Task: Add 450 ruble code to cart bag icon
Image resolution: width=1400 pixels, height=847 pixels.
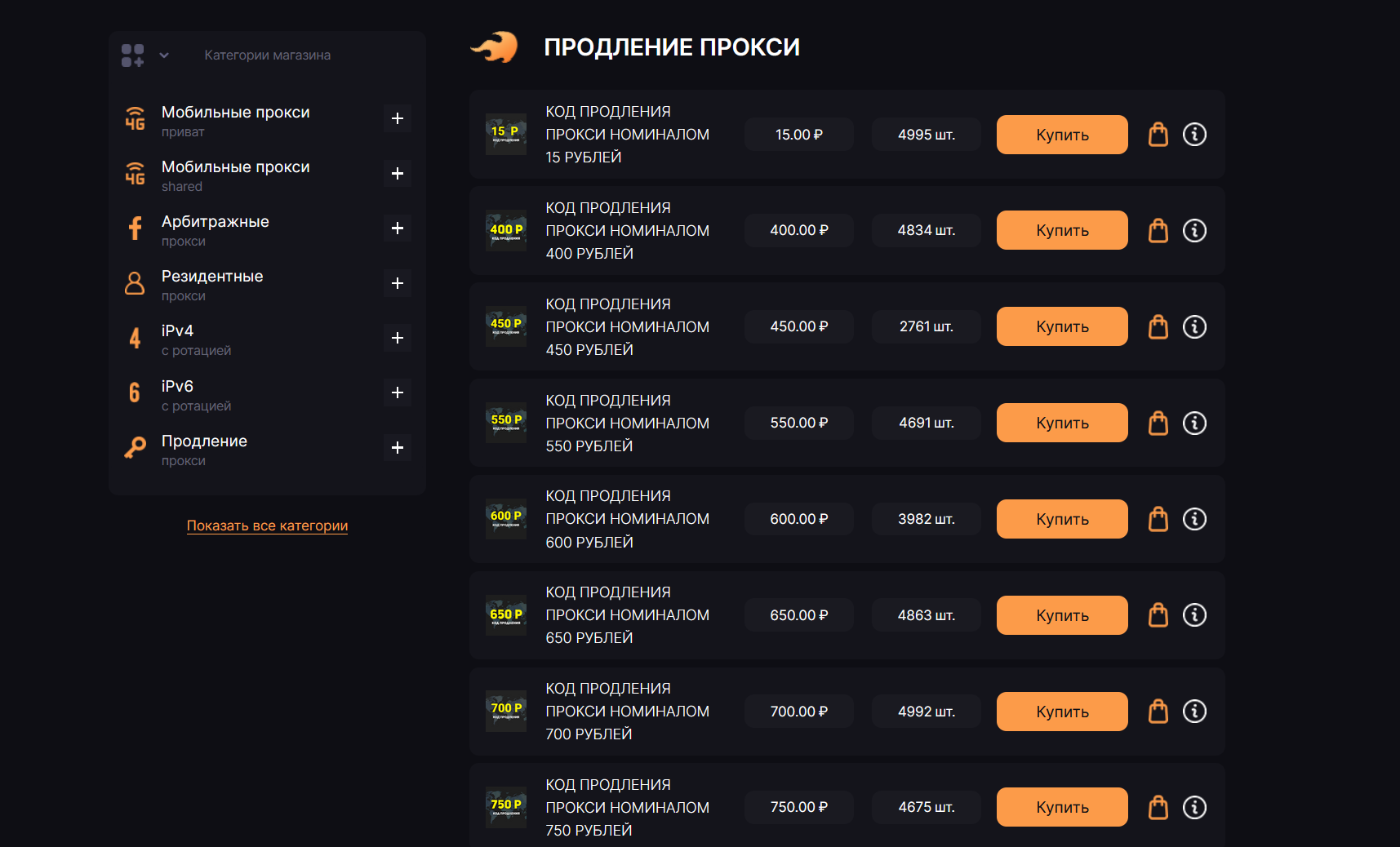Action: [1158, 327]
